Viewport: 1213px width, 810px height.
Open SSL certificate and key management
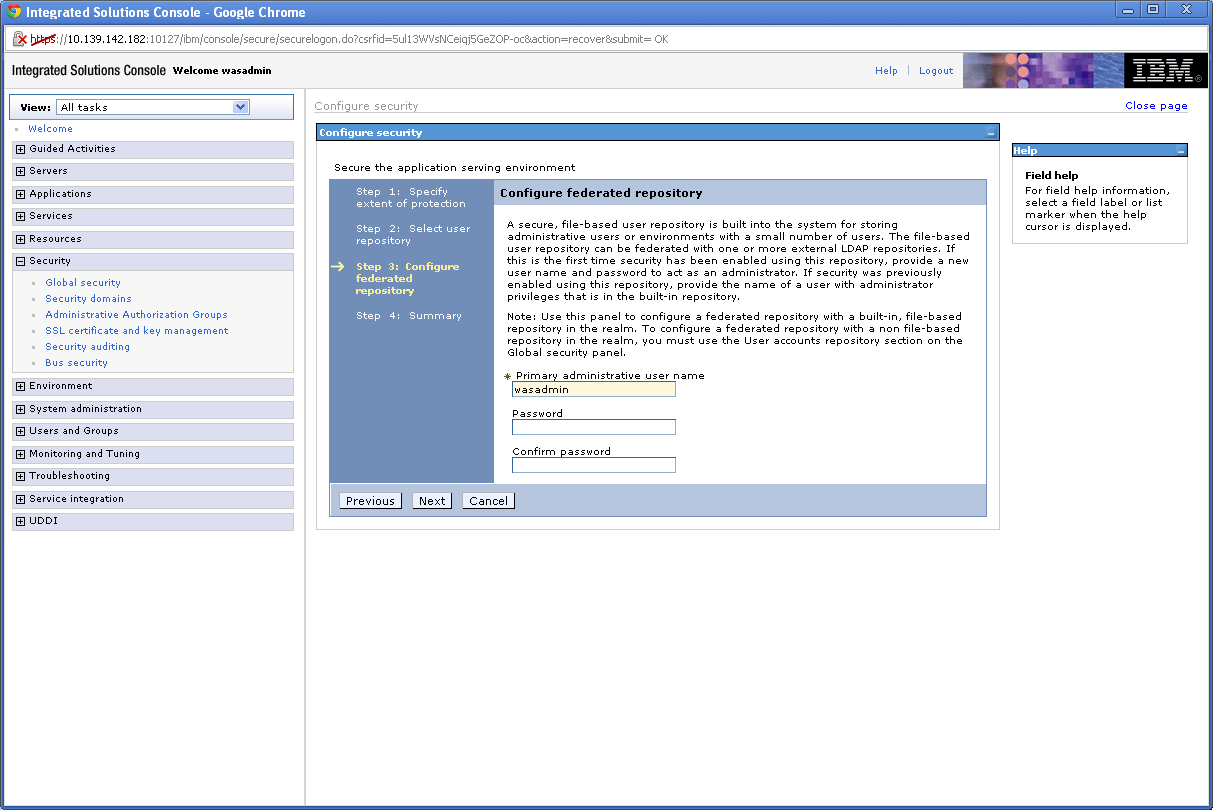136,331
